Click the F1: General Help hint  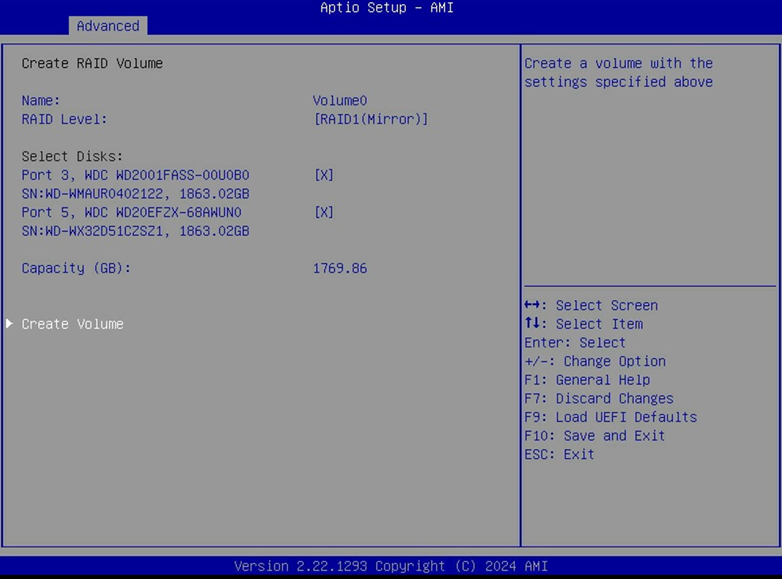587,380
